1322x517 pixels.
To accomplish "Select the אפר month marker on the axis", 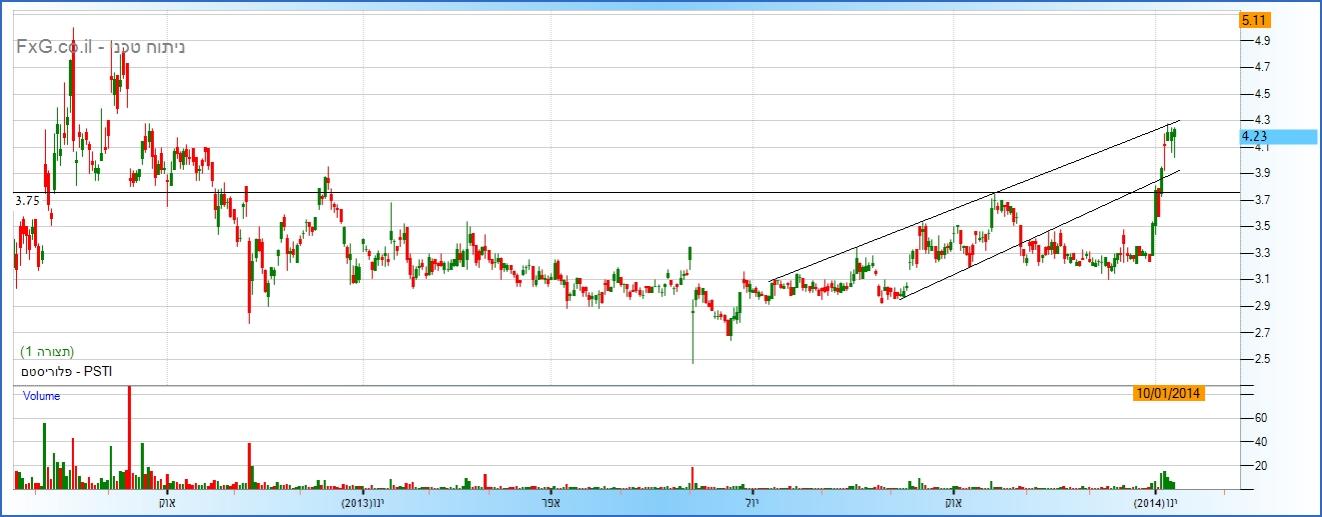I will click(550, 502).
